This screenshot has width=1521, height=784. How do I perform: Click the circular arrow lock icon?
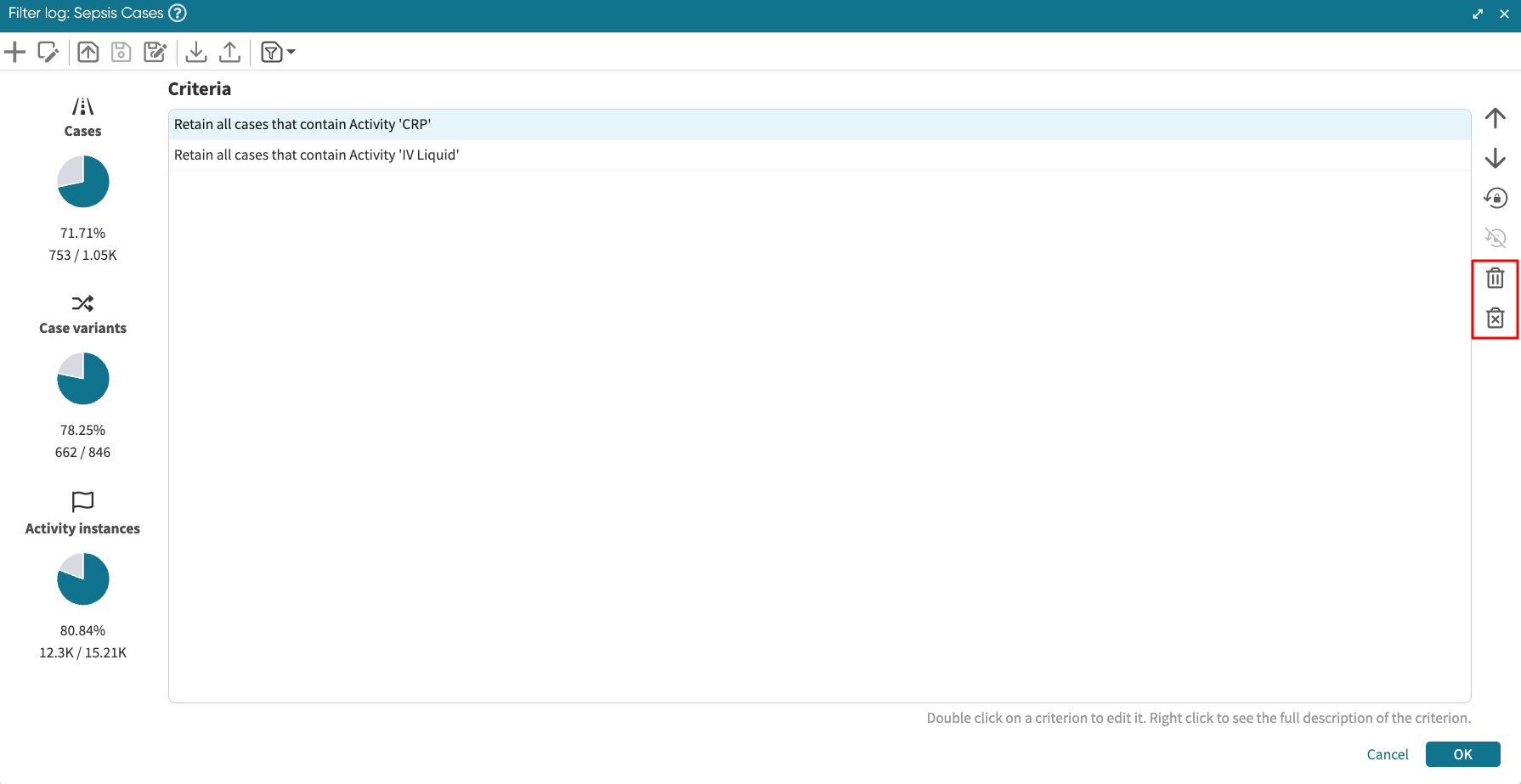tap(1495, 198)
